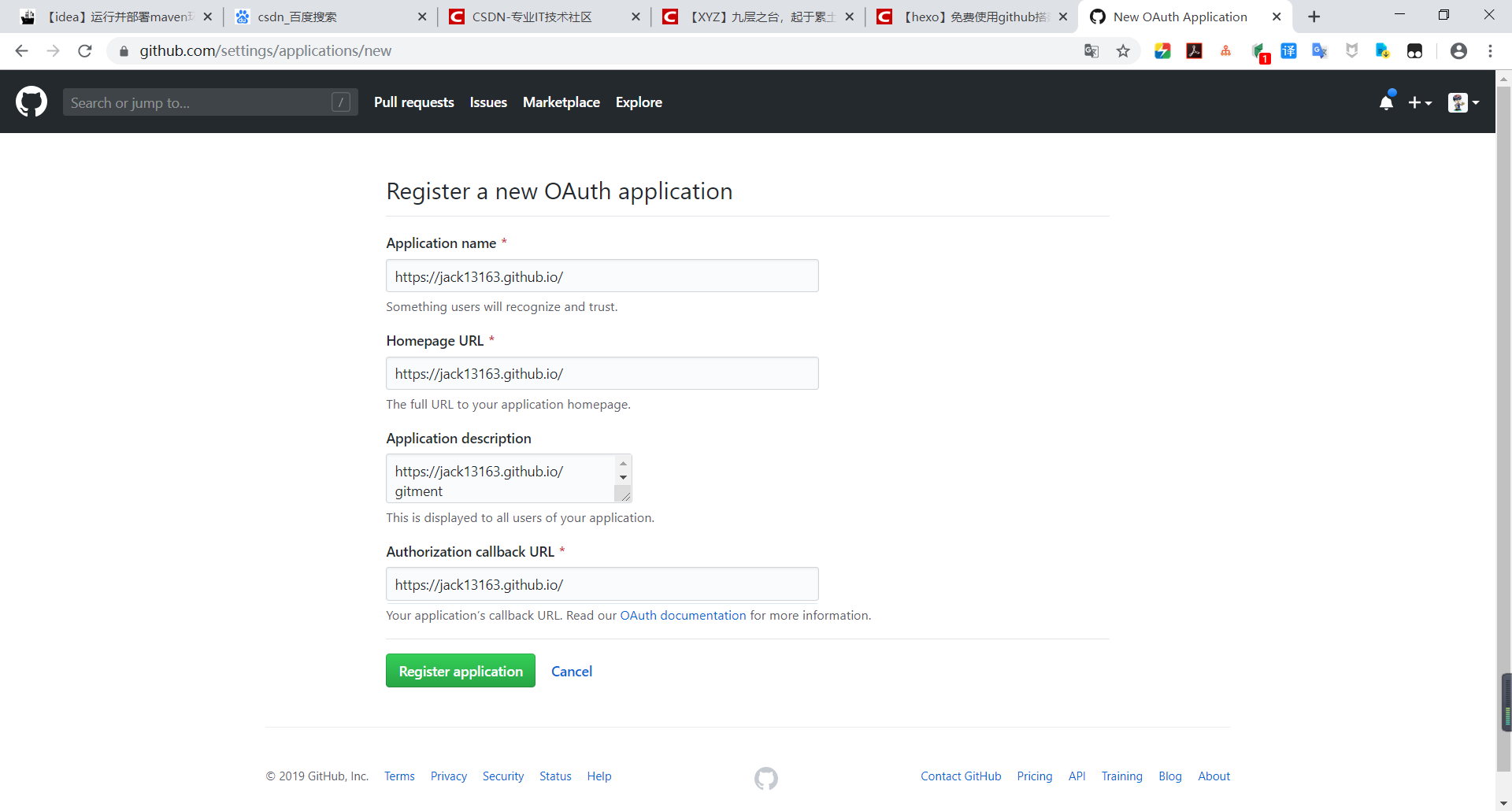Select the Explore navigation item
Screen dimensions: 1512x811
pos(639,102)
